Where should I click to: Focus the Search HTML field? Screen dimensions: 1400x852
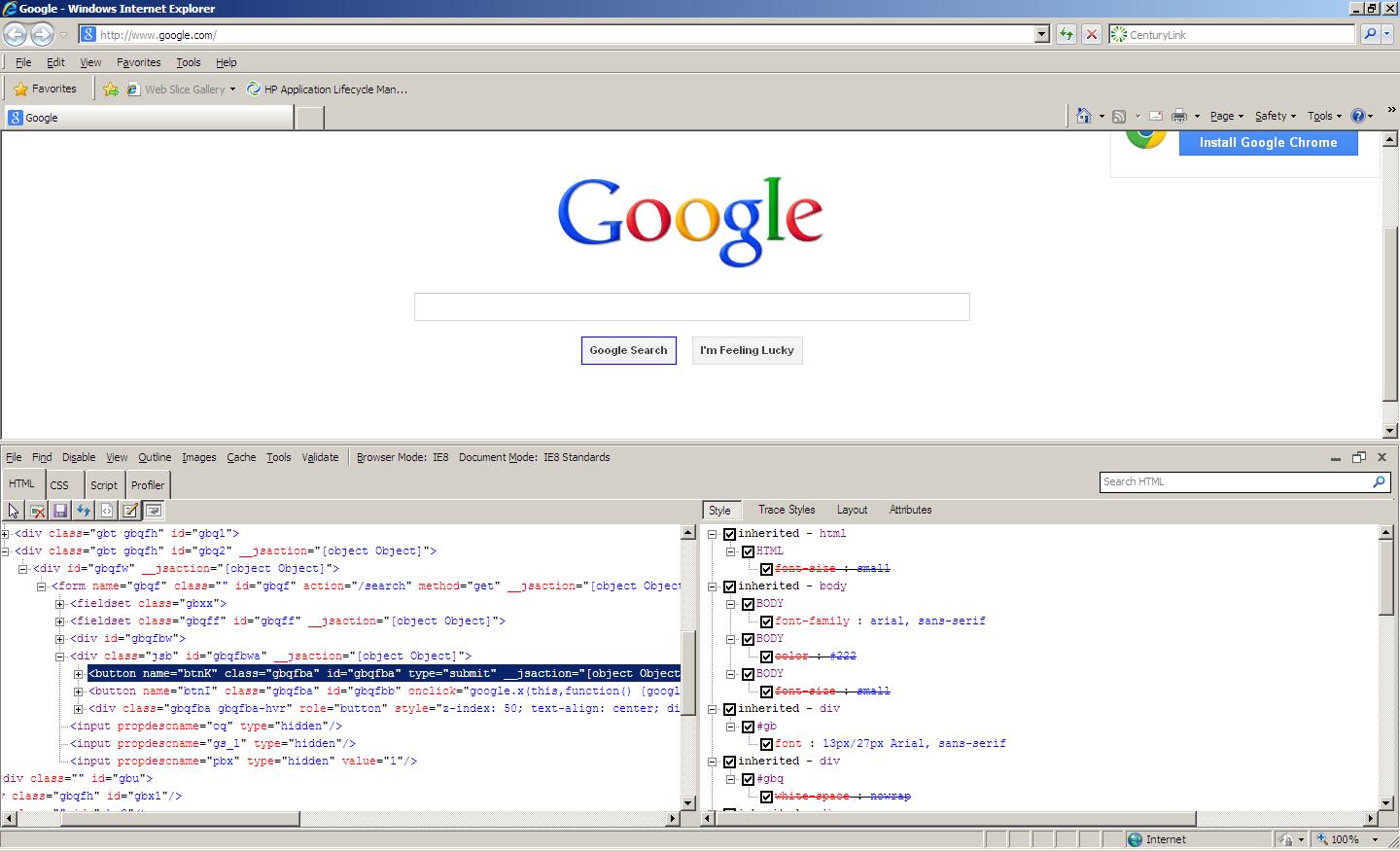click(x=1235, y=481)
